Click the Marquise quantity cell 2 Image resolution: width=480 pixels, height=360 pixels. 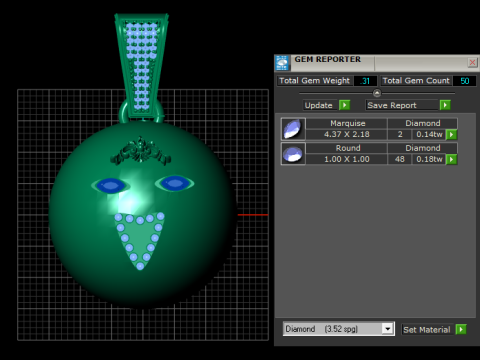tap(400, 134)
